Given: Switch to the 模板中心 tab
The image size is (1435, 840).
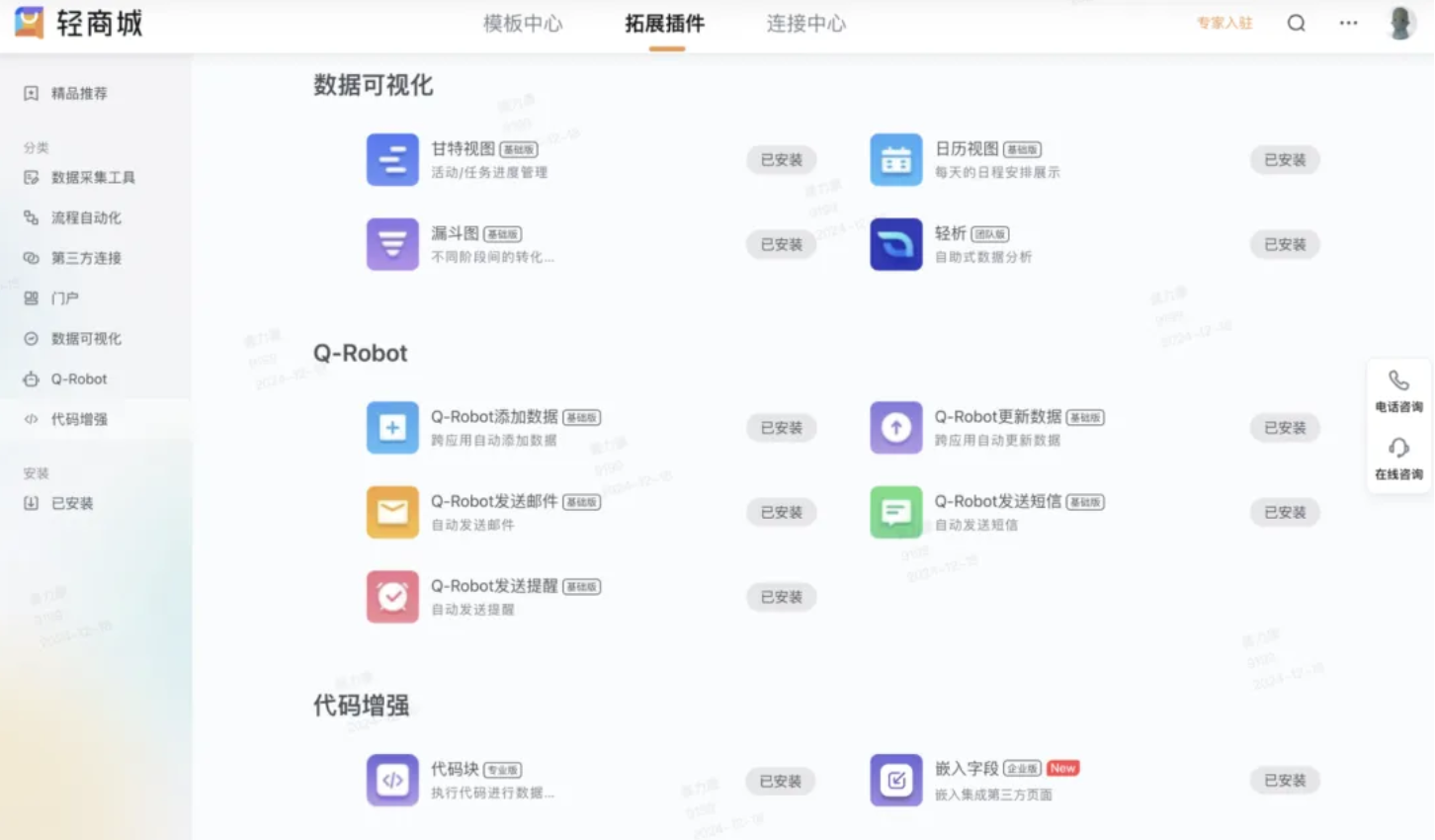Looking at the screenshot, I should tap(523, 24).
